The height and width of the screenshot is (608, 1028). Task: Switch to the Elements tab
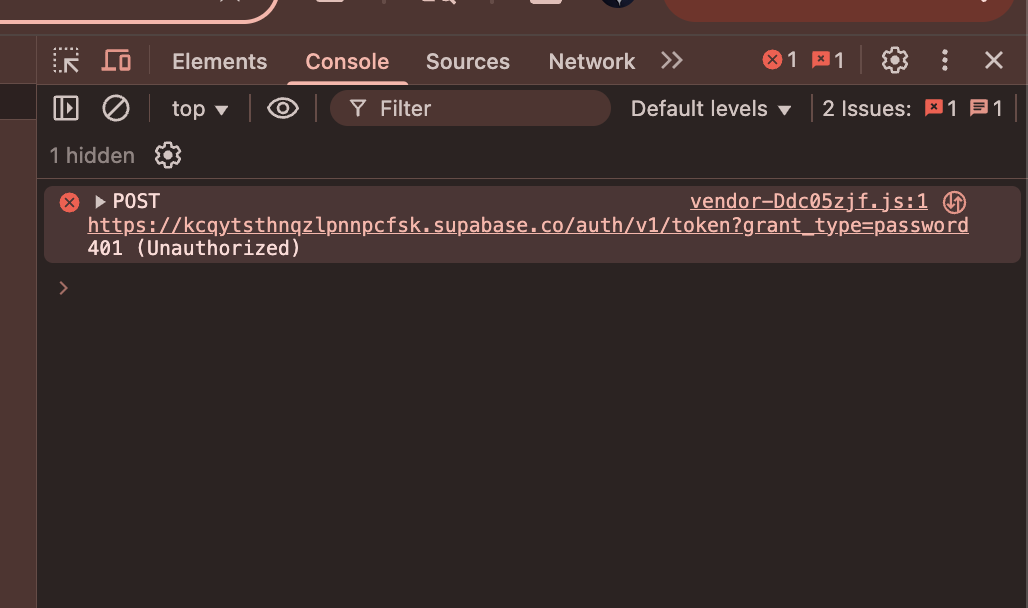tap(220, 62)
